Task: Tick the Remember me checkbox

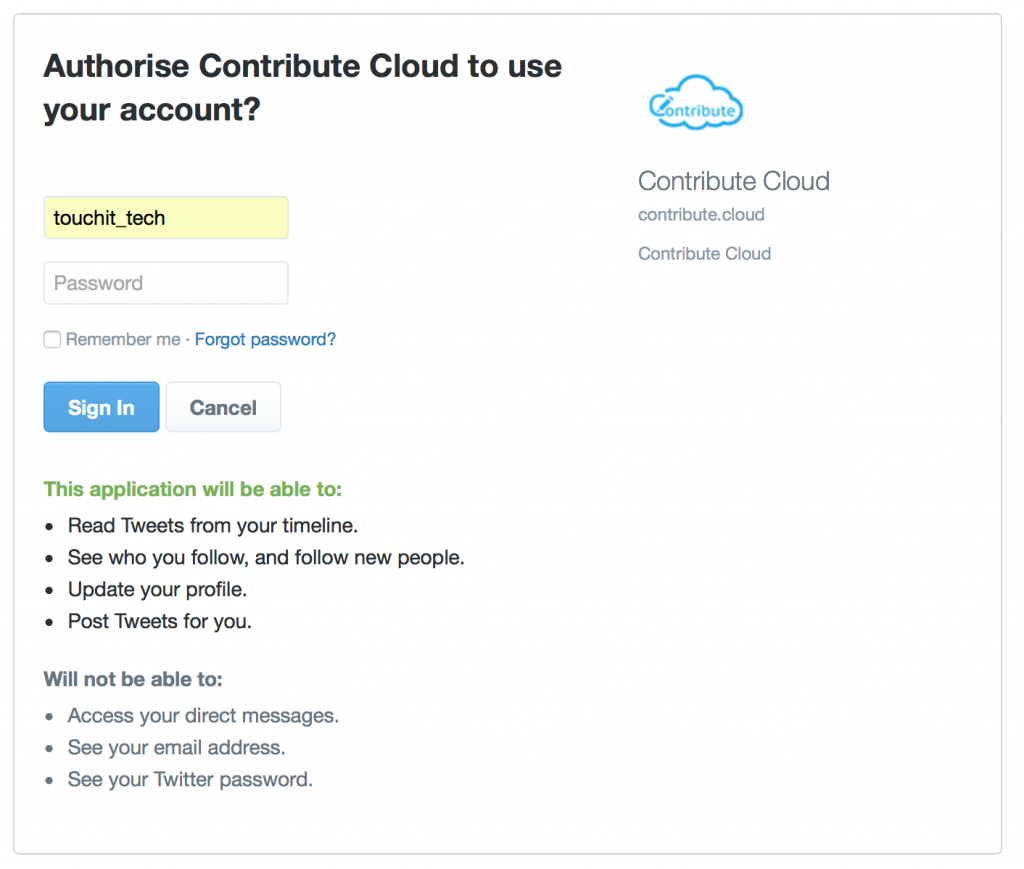Action: point(52,340)
